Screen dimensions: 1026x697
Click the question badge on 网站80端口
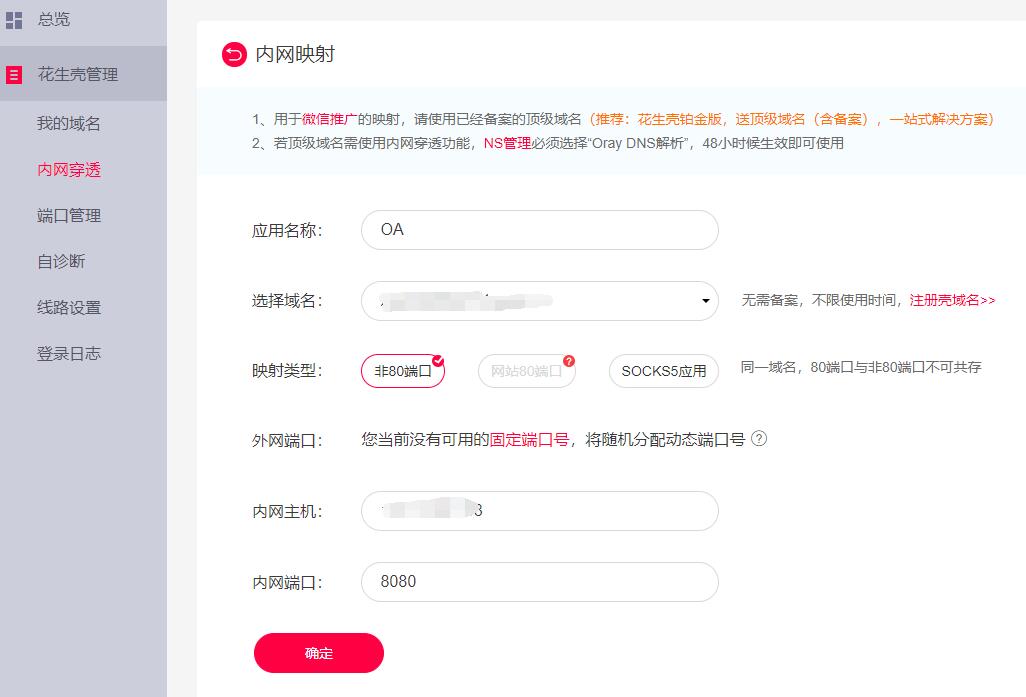click(x=569, y=361)
